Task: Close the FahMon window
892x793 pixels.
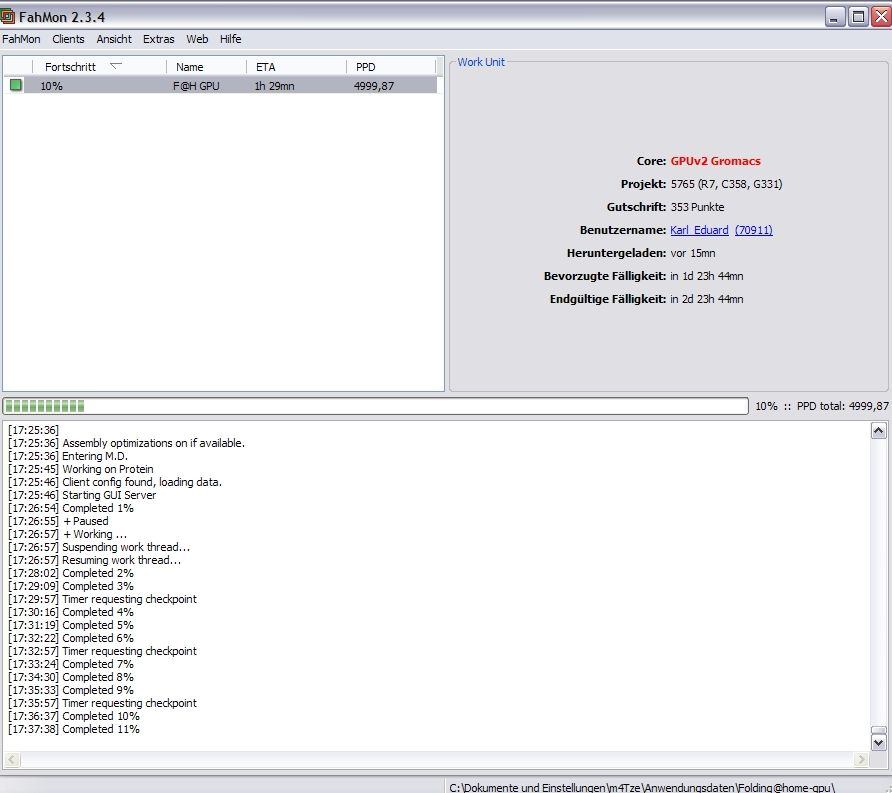Action: [x=881, y=16]
